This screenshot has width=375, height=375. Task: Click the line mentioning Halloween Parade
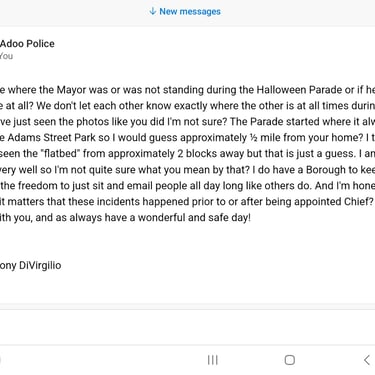187,90
